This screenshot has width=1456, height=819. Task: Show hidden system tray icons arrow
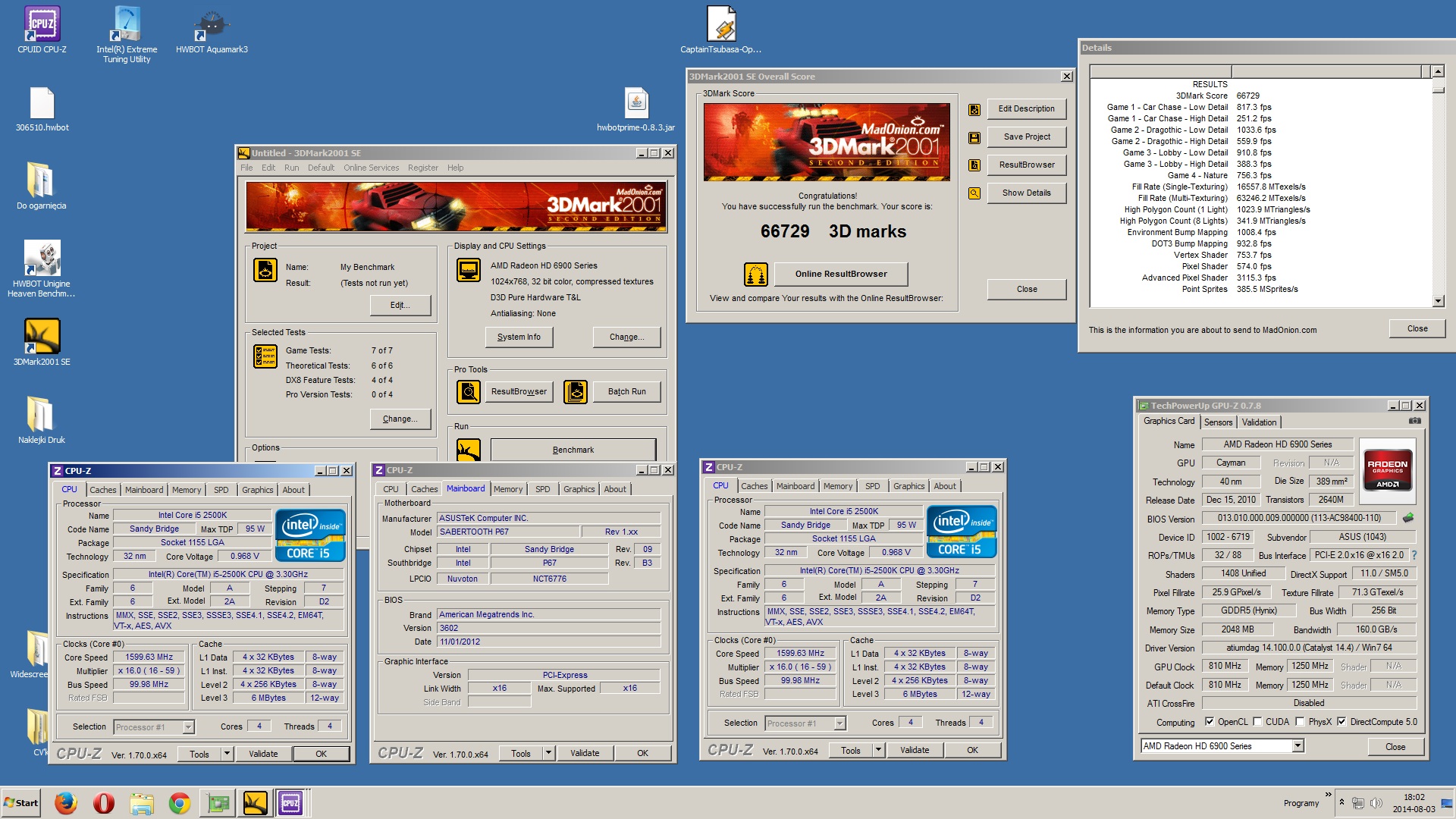pos(1341,802)
